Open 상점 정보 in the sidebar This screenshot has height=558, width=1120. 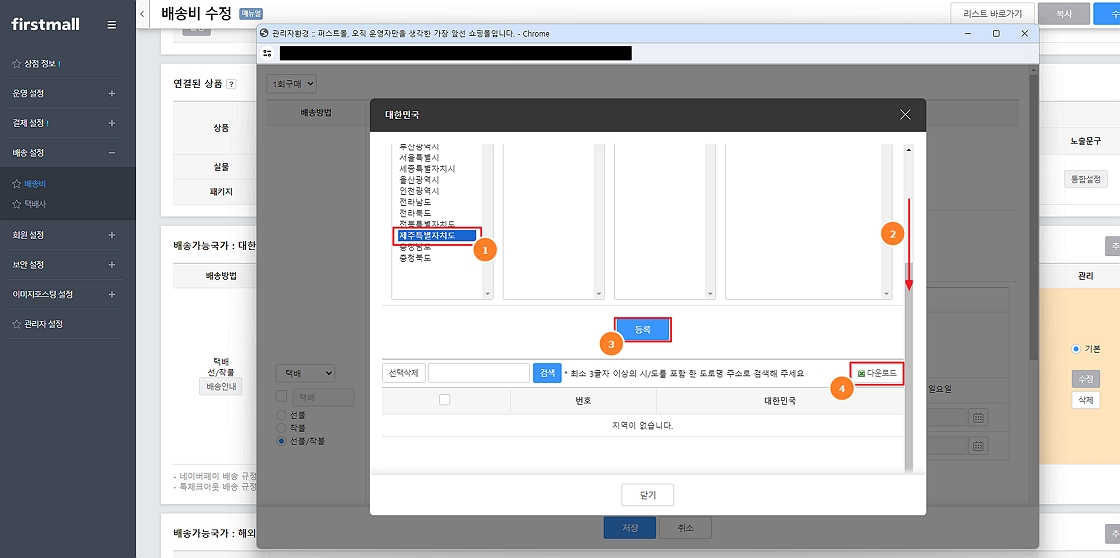(x=42, y=64)
